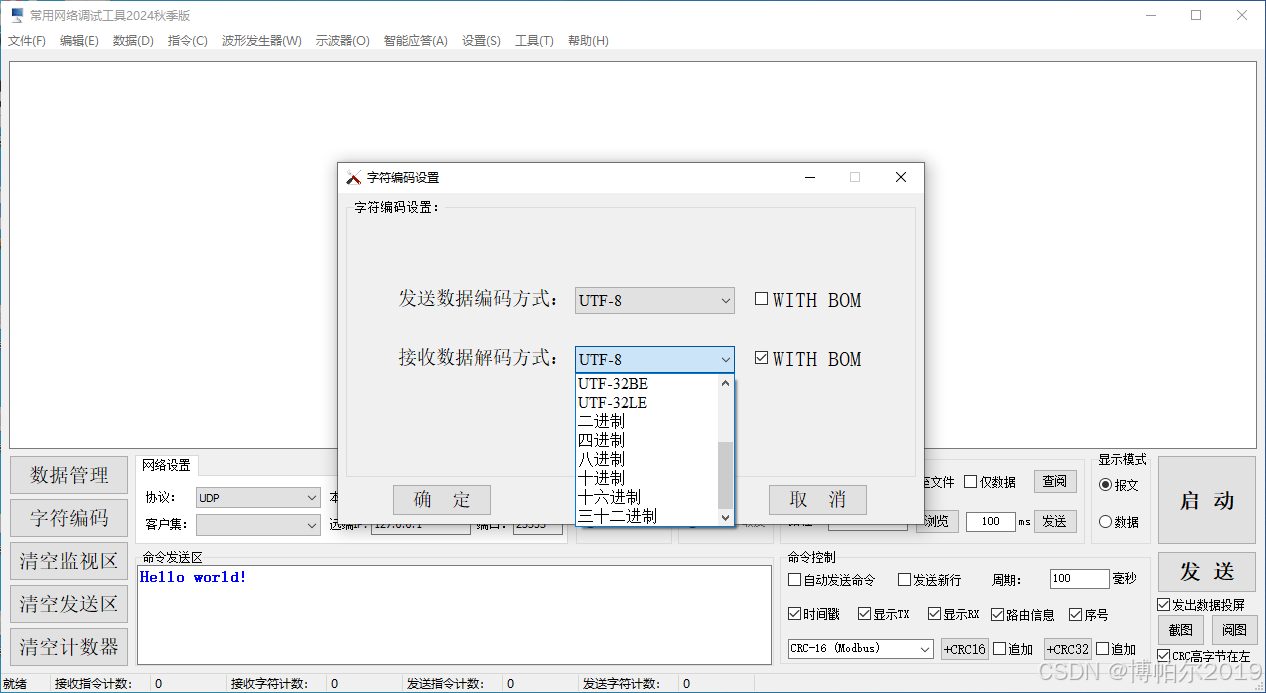Uncheck WITH BOM for 接收数据解码方式
The height and width of the screenshot is (693, 1266).
761,357
